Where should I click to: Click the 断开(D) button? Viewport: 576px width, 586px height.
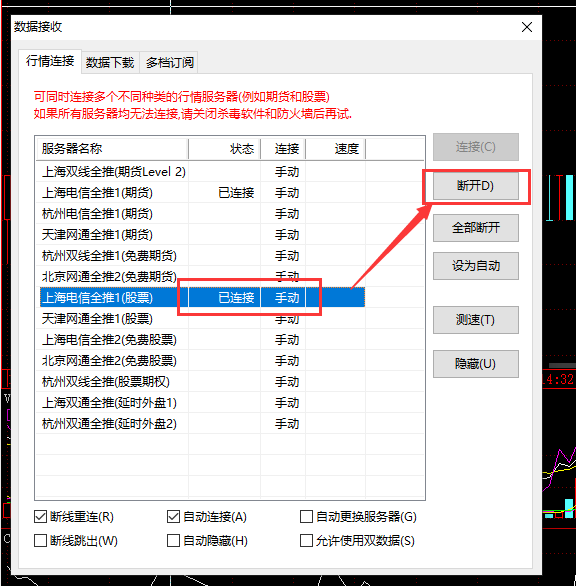click(x=475, y=186)
